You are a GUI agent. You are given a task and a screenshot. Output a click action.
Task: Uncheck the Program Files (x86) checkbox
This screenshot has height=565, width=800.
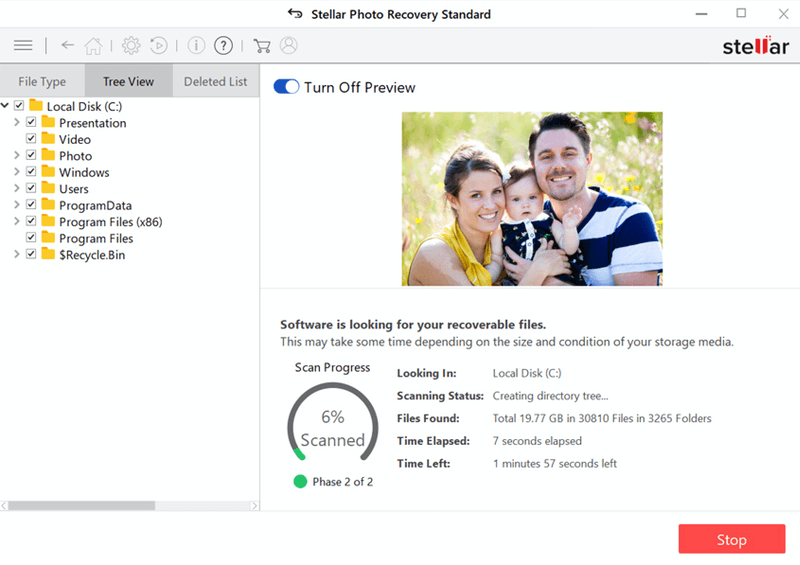click(31, 220)
